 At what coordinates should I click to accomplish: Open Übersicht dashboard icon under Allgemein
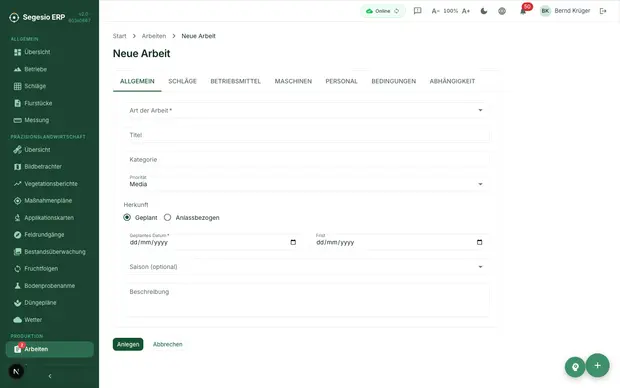tap(17, 52)
